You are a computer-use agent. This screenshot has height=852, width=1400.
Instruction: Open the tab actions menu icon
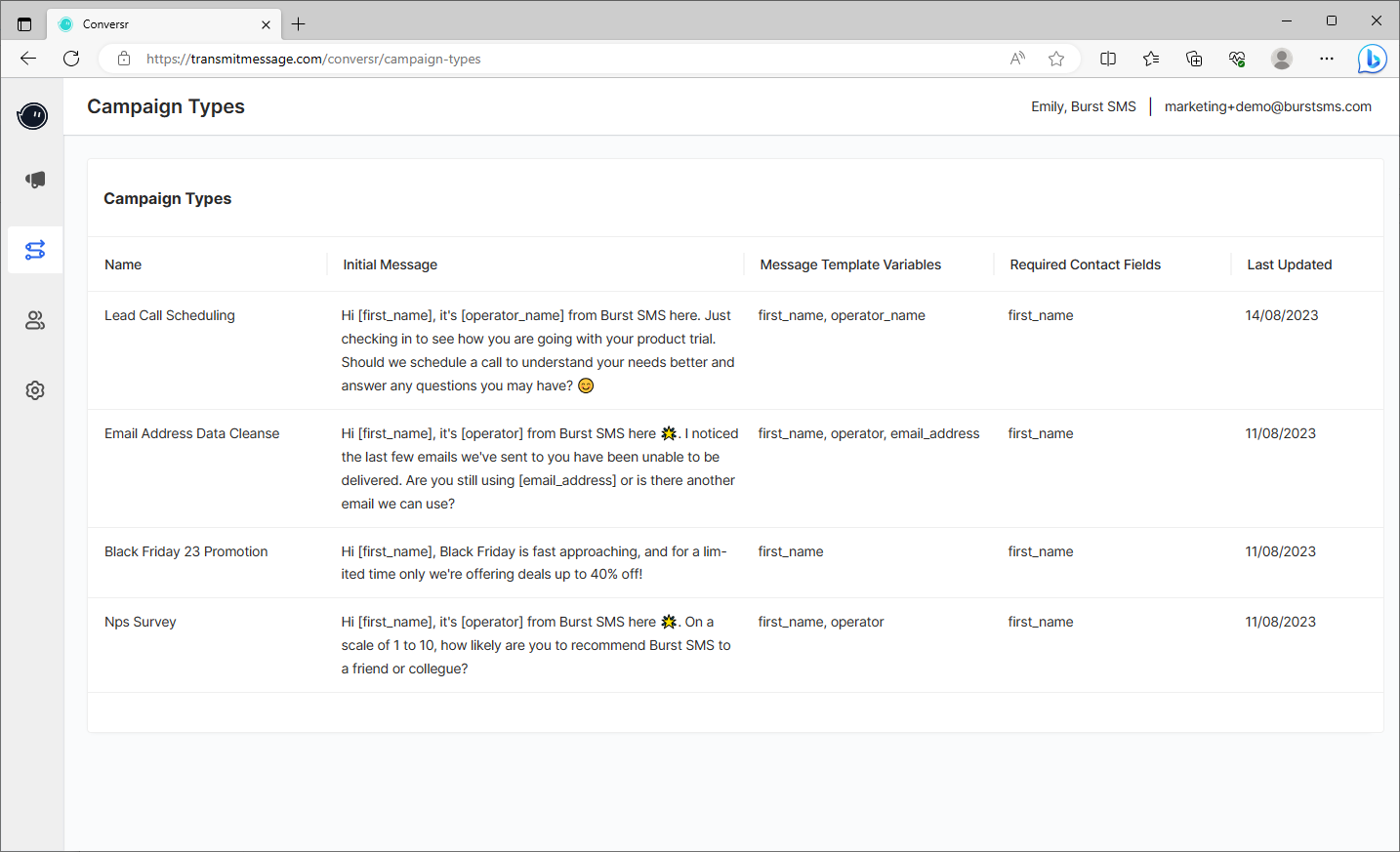[x=24, y=24]
